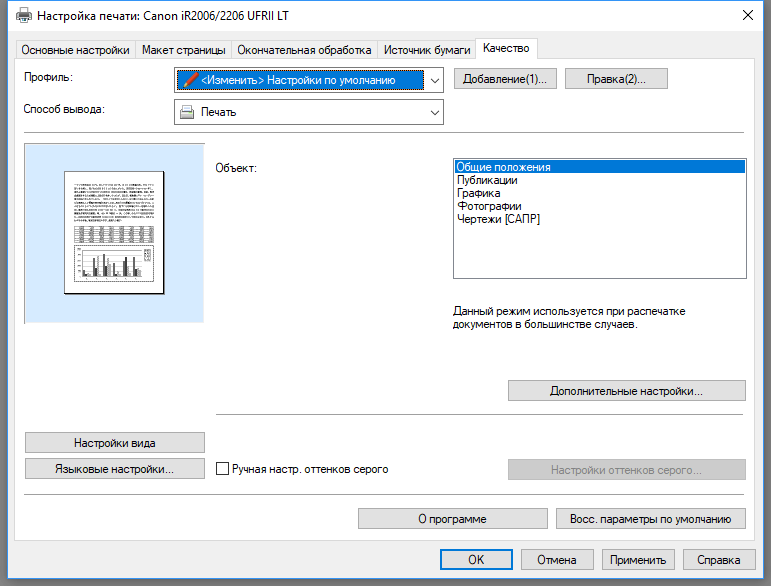
Task: Open the Окончательная обработка tab
Action: [x=304, y=50]
